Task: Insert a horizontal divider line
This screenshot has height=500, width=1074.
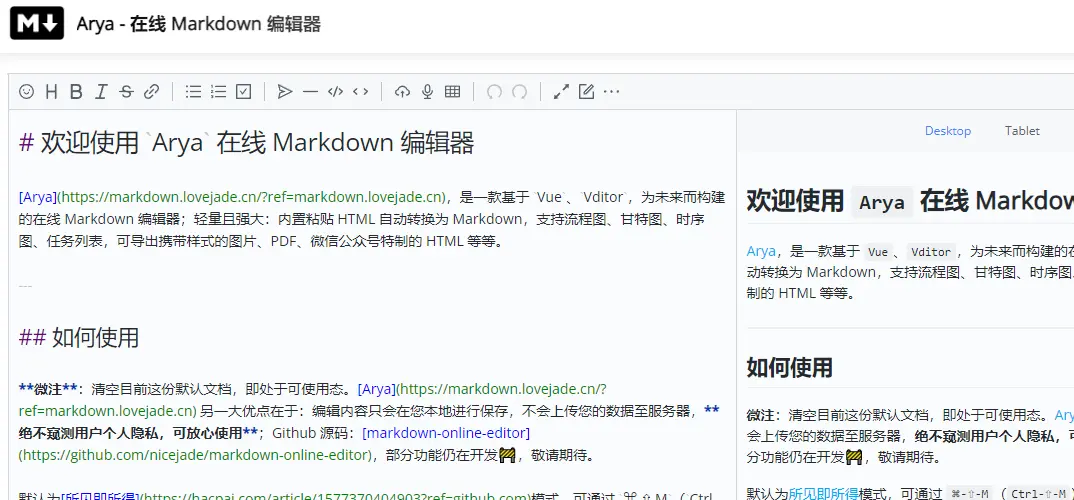Action: coord(310,92)
